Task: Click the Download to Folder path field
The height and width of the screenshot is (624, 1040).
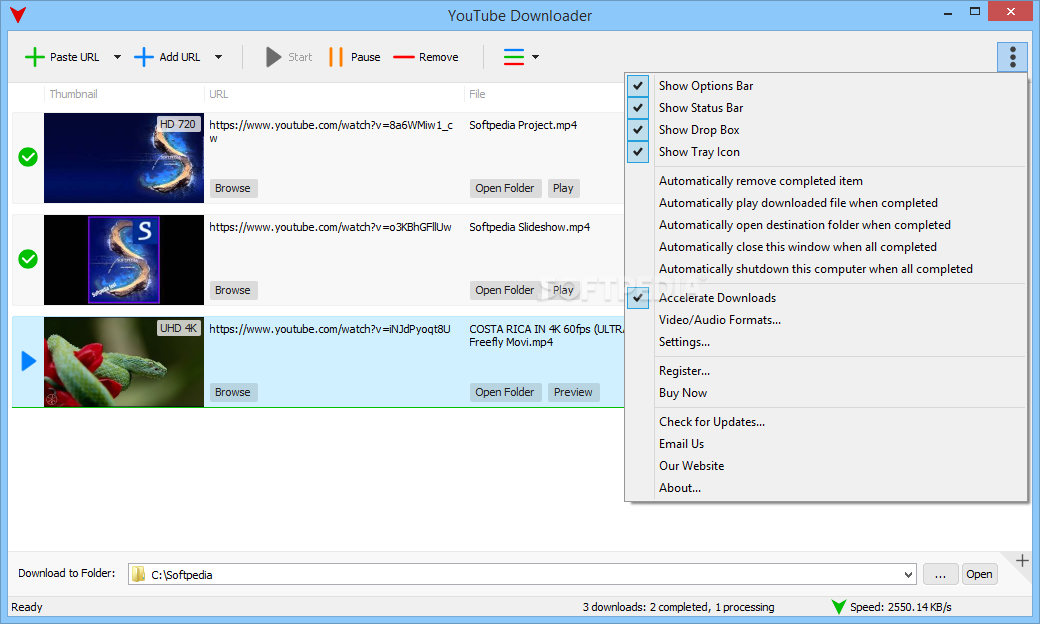Action: [x=522, y=574]
